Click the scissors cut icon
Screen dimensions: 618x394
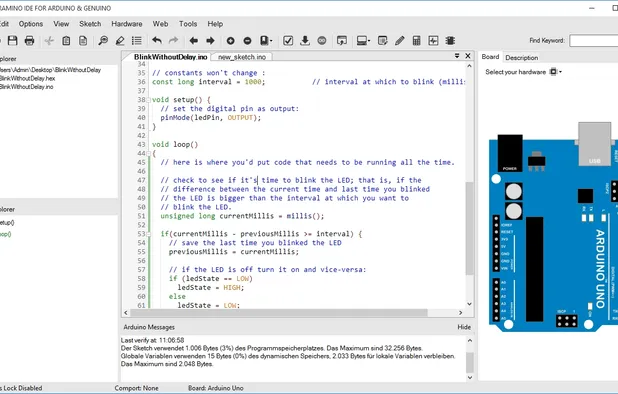click(x=49, y=41)
